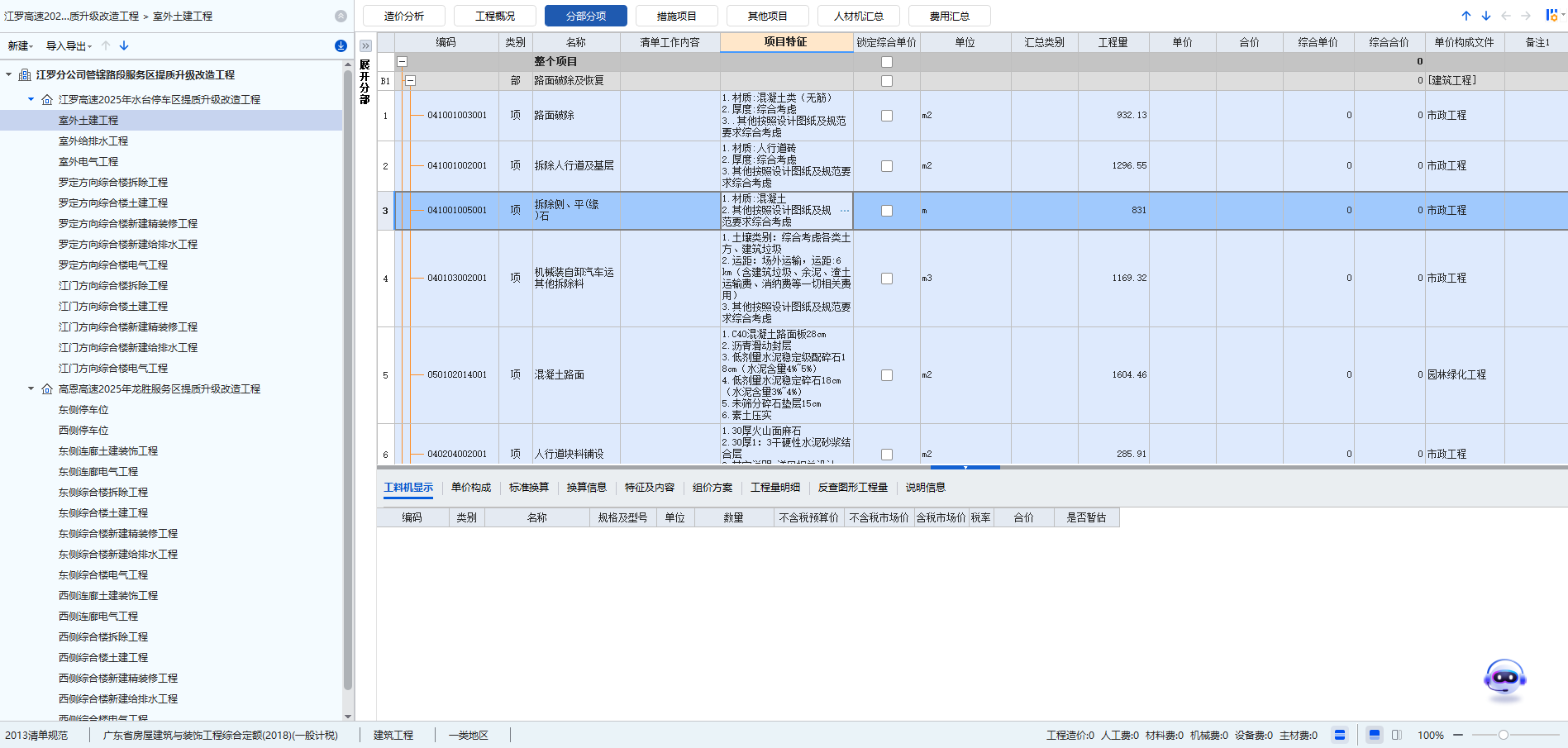Toggle lock checkbox for 拆除人行道及基层

[886, 166]
